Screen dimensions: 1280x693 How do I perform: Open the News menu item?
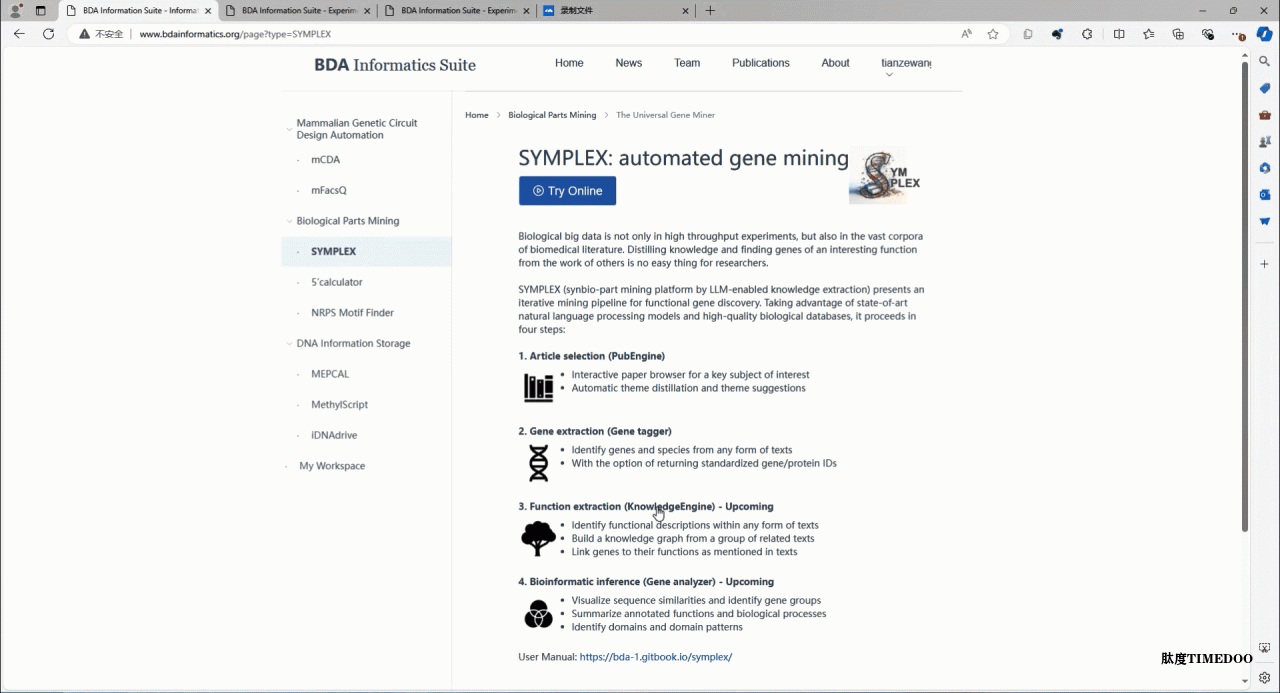(629, 63)
